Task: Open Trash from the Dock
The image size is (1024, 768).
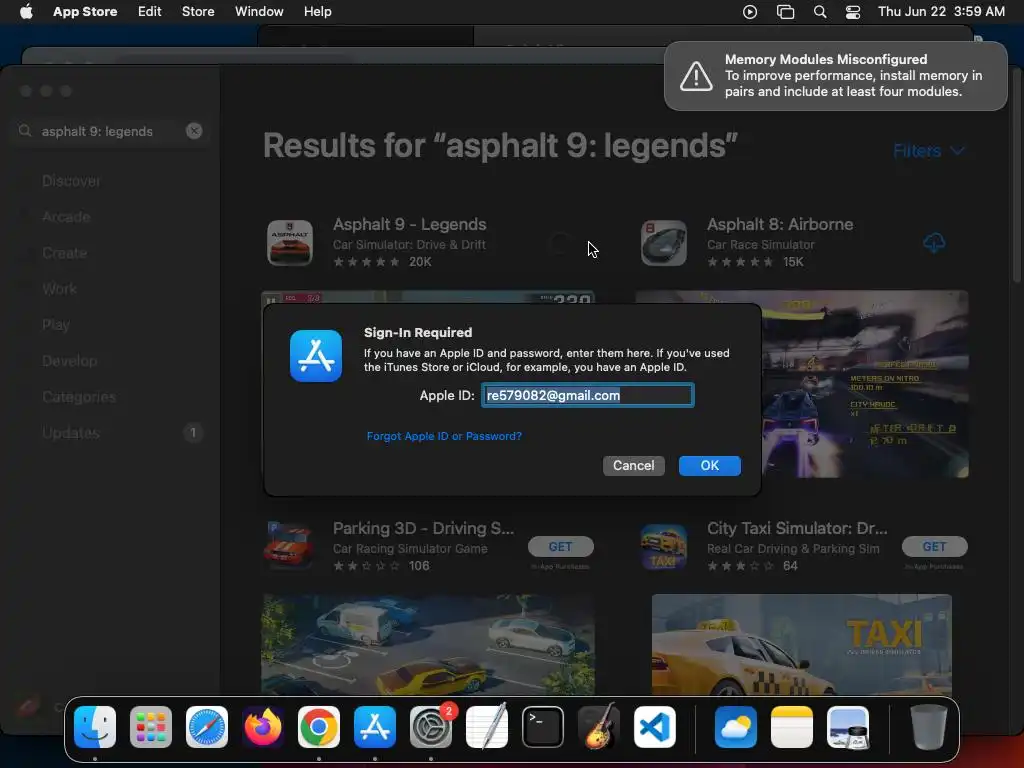Action: coord(929,727)
